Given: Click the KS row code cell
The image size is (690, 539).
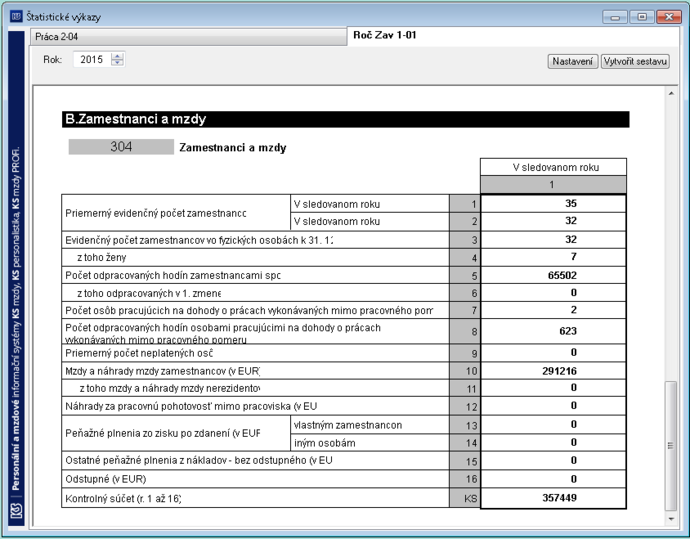Looking at the screenshot, I should (x=465, y=498).
